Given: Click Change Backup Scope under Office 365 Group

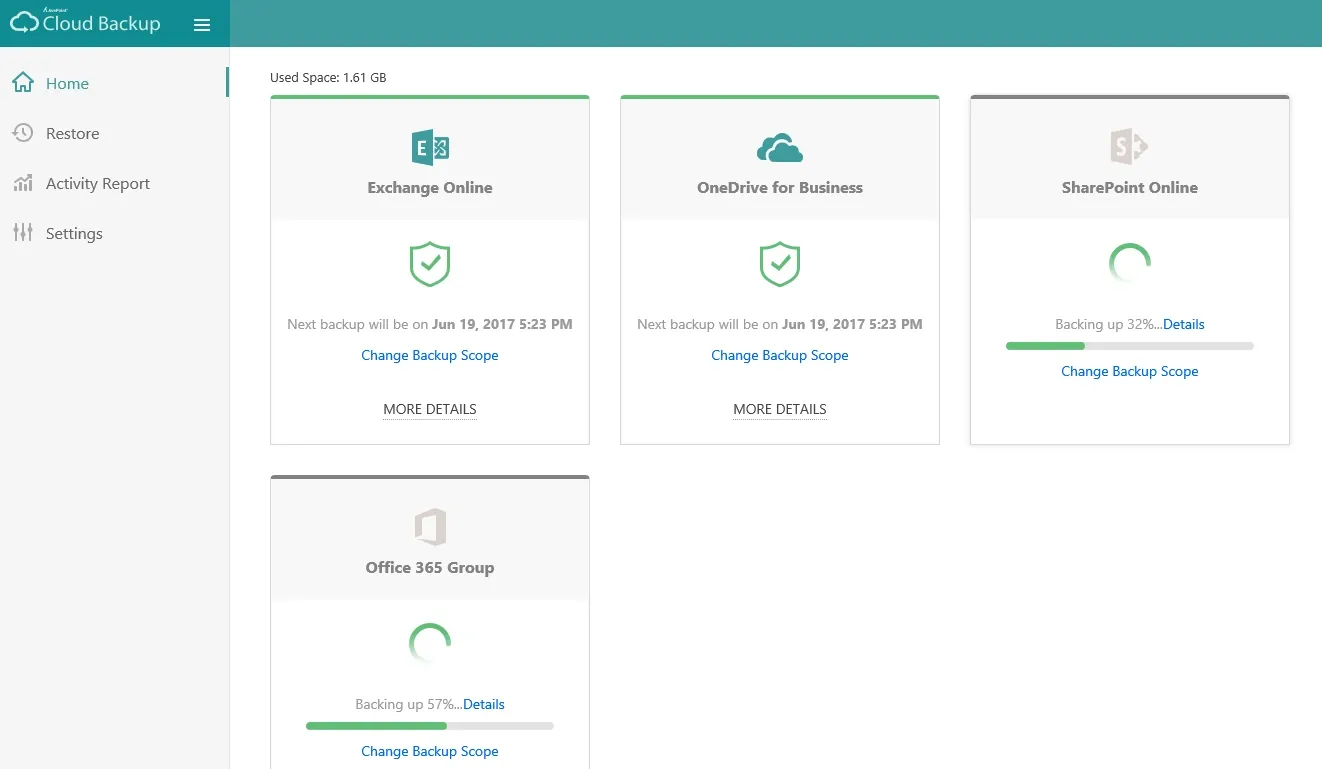Looking at the screenshot, I should pyautogui.click(x=430, y=751).
